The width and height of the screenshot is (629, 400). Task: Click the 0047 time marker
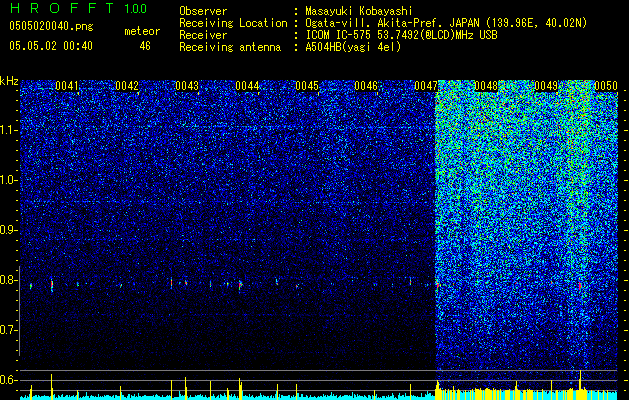[x=426, y=86]
